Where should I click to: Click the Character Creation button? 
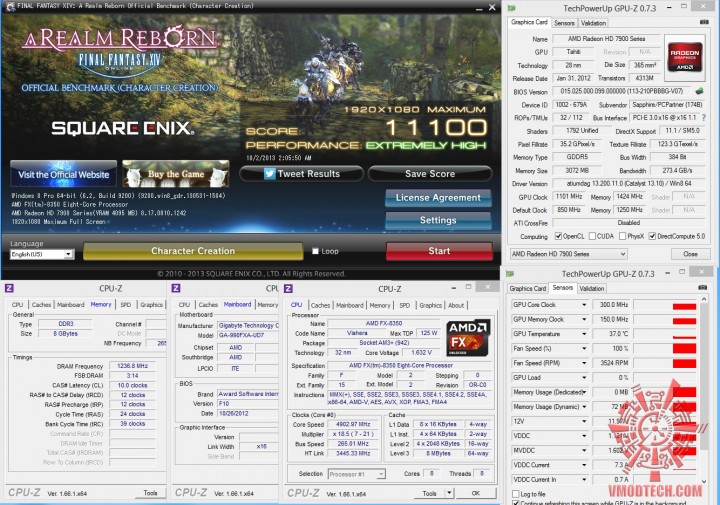tap(193, 251)
